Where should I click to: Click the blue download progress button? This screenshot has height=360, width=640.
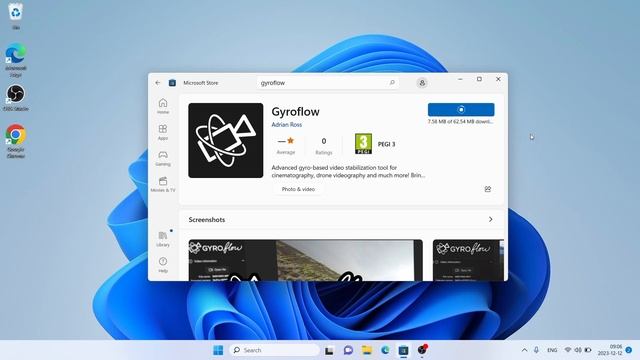click(x=461, y=109)
